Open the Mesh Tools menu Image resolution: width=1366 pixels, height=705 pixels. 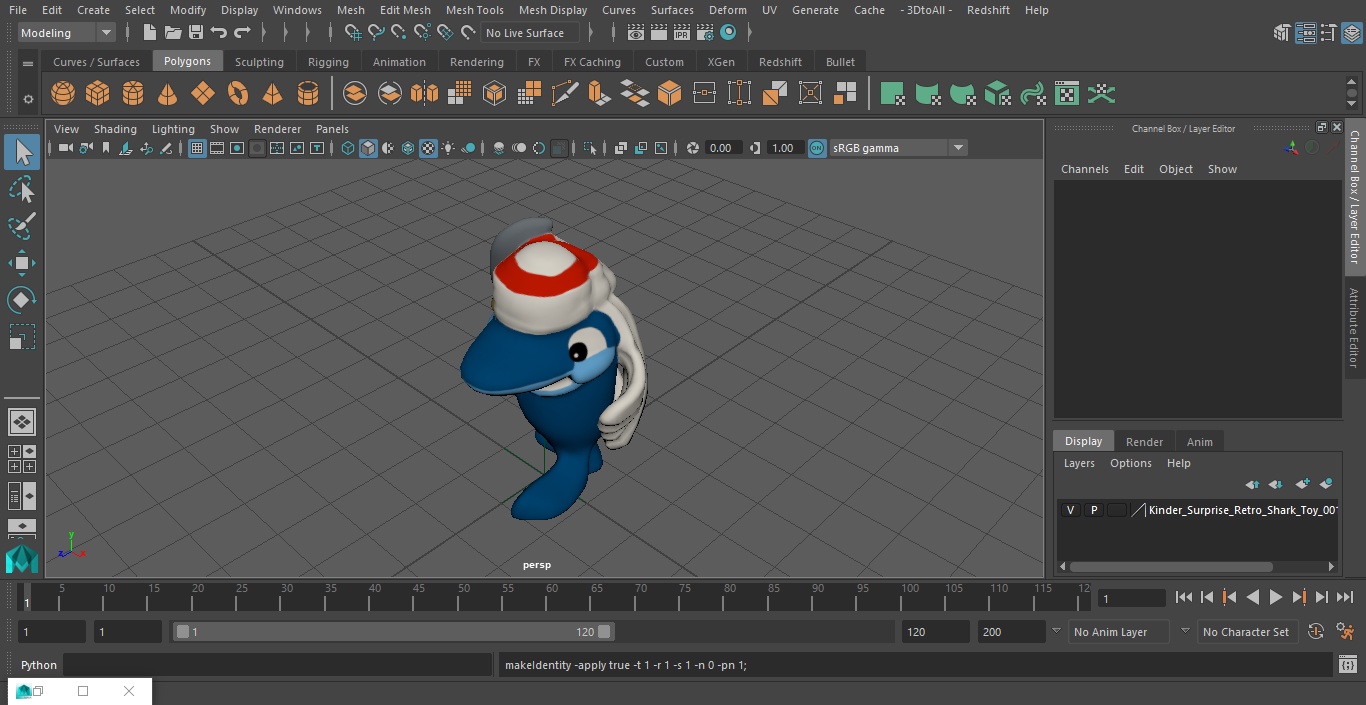click(474, 10)
